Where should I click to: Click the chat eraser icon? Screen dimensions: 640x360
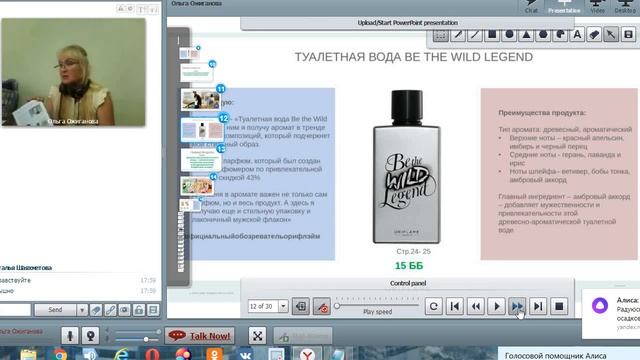96,310
